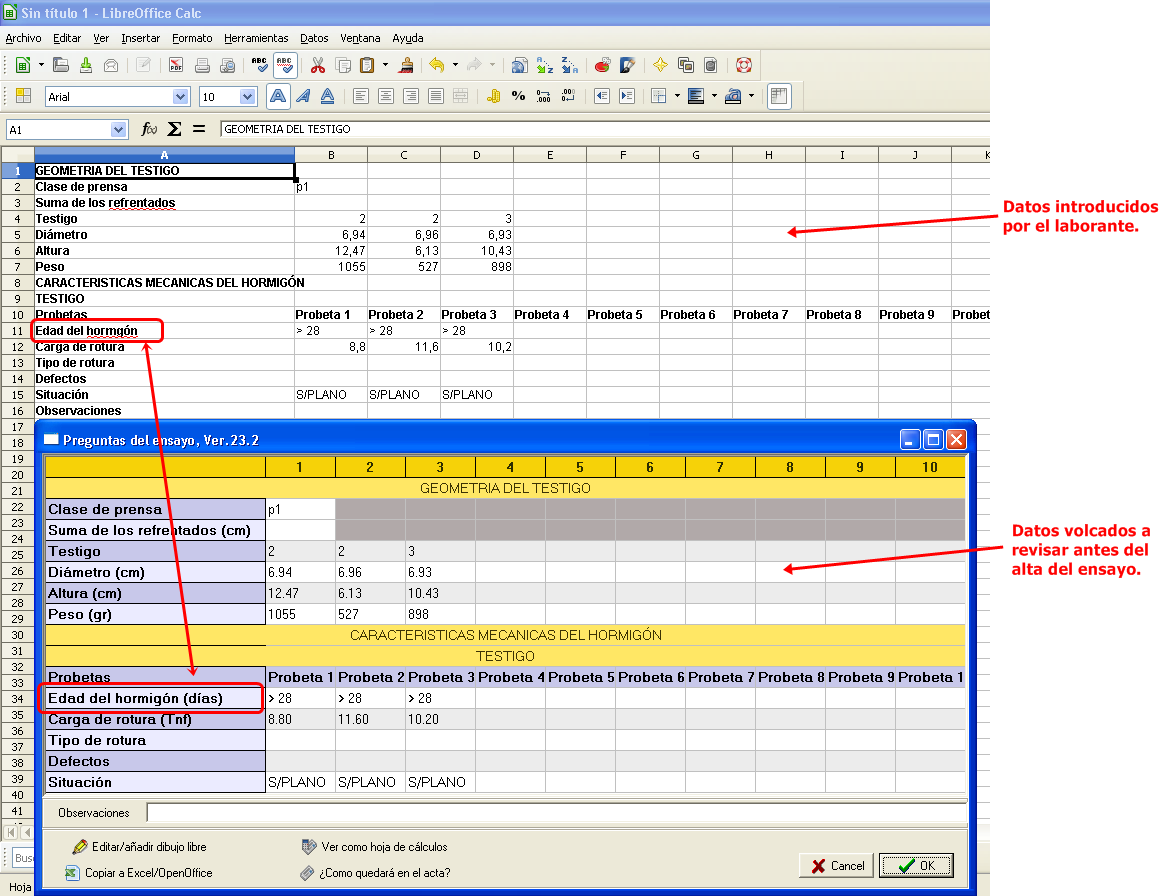Click the Sort Ascending icon
Image resolution: width=1159 pixels, height=896 pixels.
point(545,66)
